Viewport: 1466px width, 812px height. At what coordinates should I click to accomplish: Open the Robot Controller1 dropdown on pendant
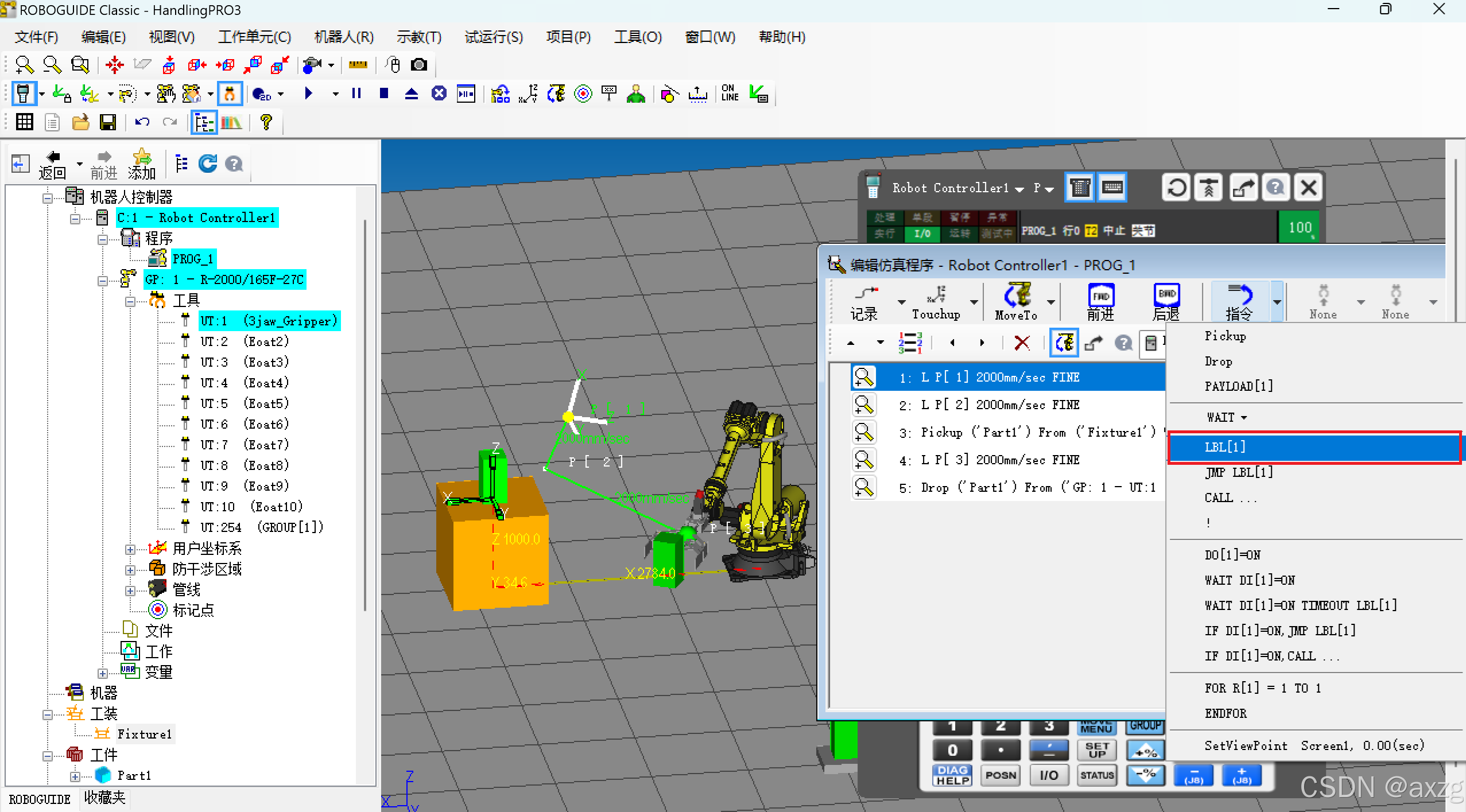tap(1019, 189)
